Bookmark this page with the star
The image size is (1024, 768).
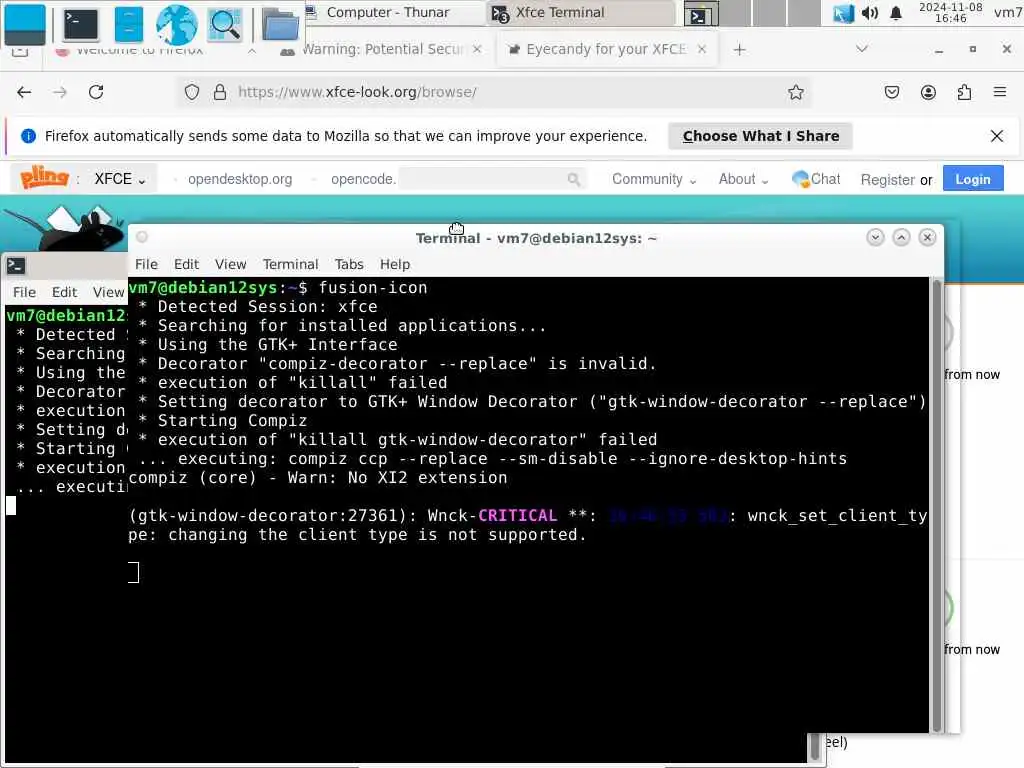[x=795, y=92]
